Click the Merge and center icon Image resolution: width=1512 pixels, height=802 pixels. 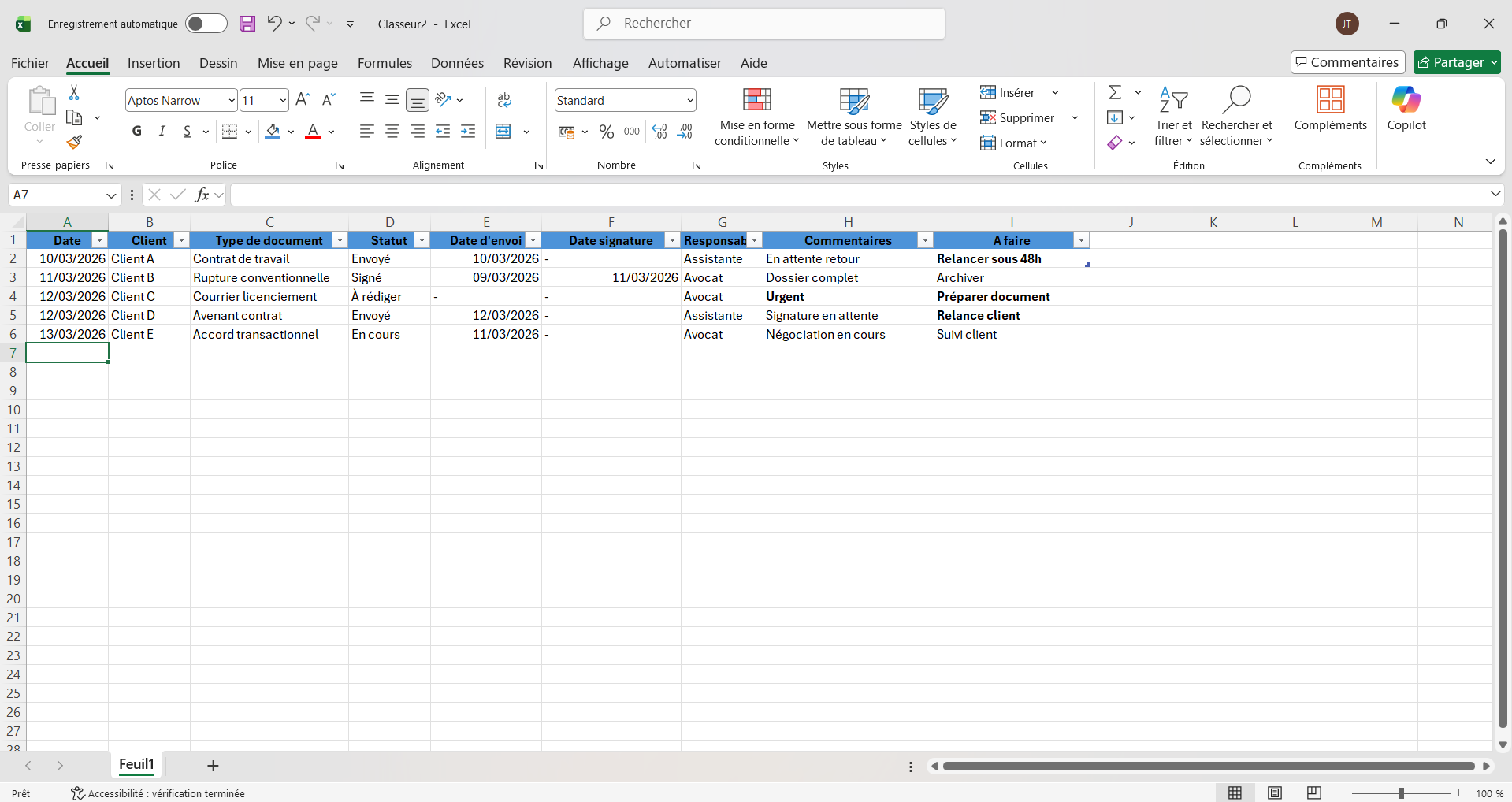tap(503, 132)
